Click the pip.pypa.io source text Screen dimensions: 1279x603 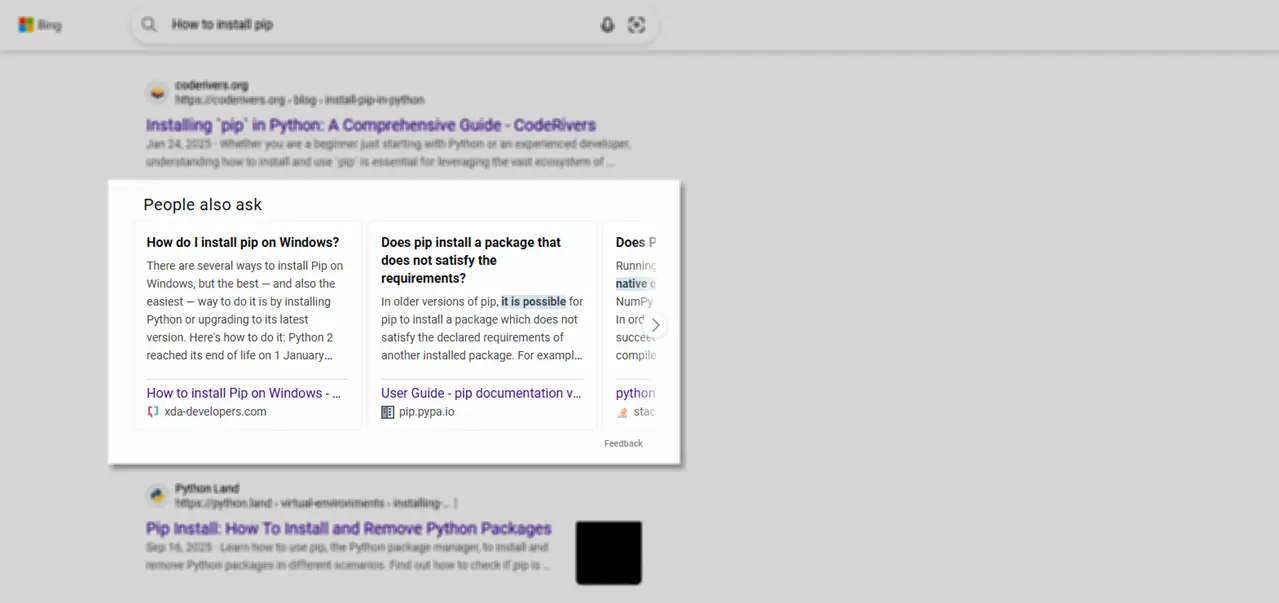(427, 411)
